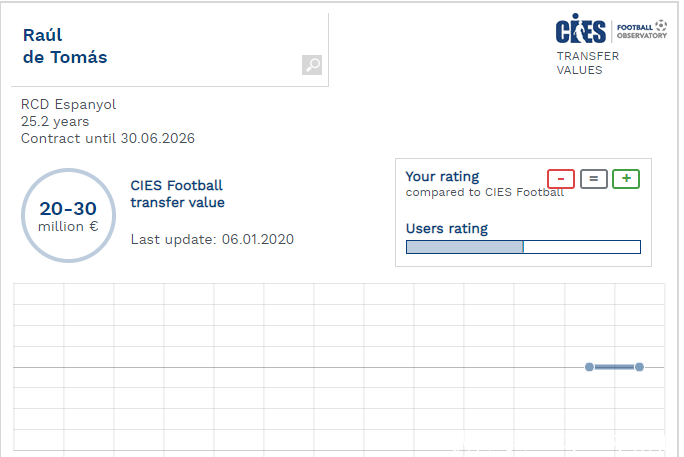Click the Last update date text
The image size is (684, 457).
click(212, 240)
